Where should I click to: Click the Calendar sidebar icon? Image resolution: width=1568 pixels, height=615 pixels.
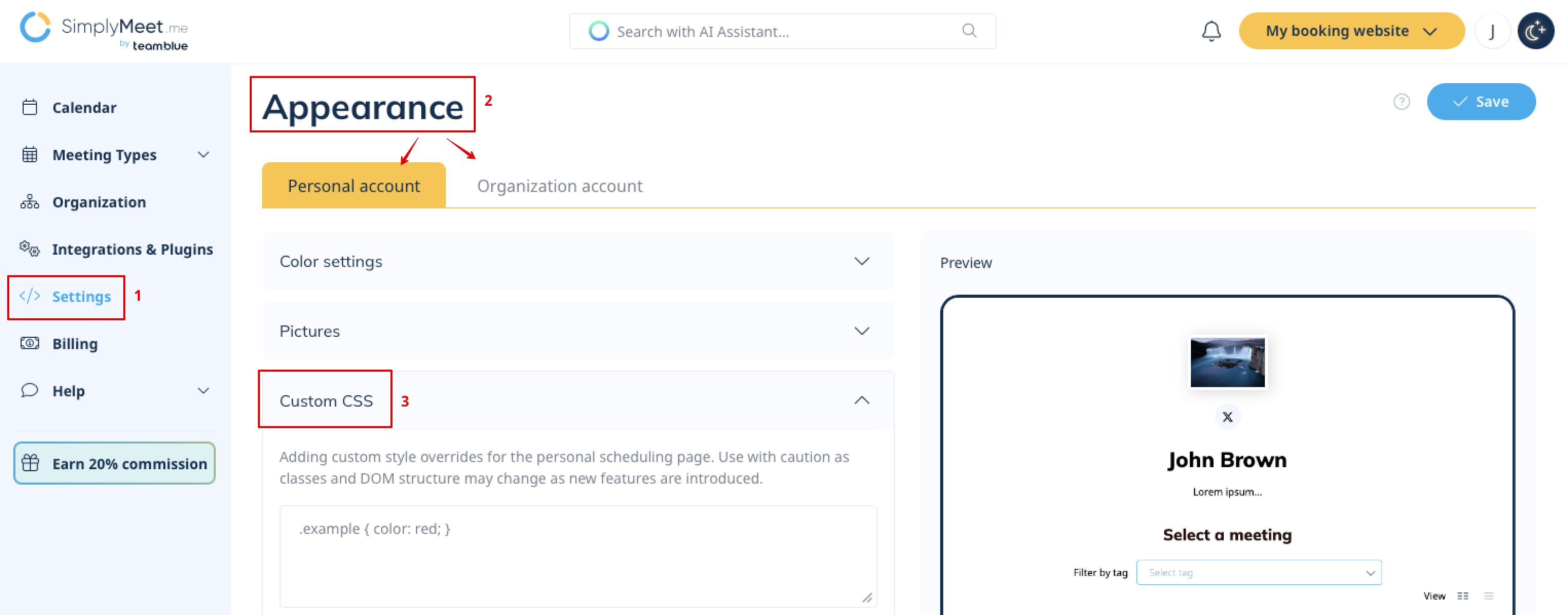[30, 108]
